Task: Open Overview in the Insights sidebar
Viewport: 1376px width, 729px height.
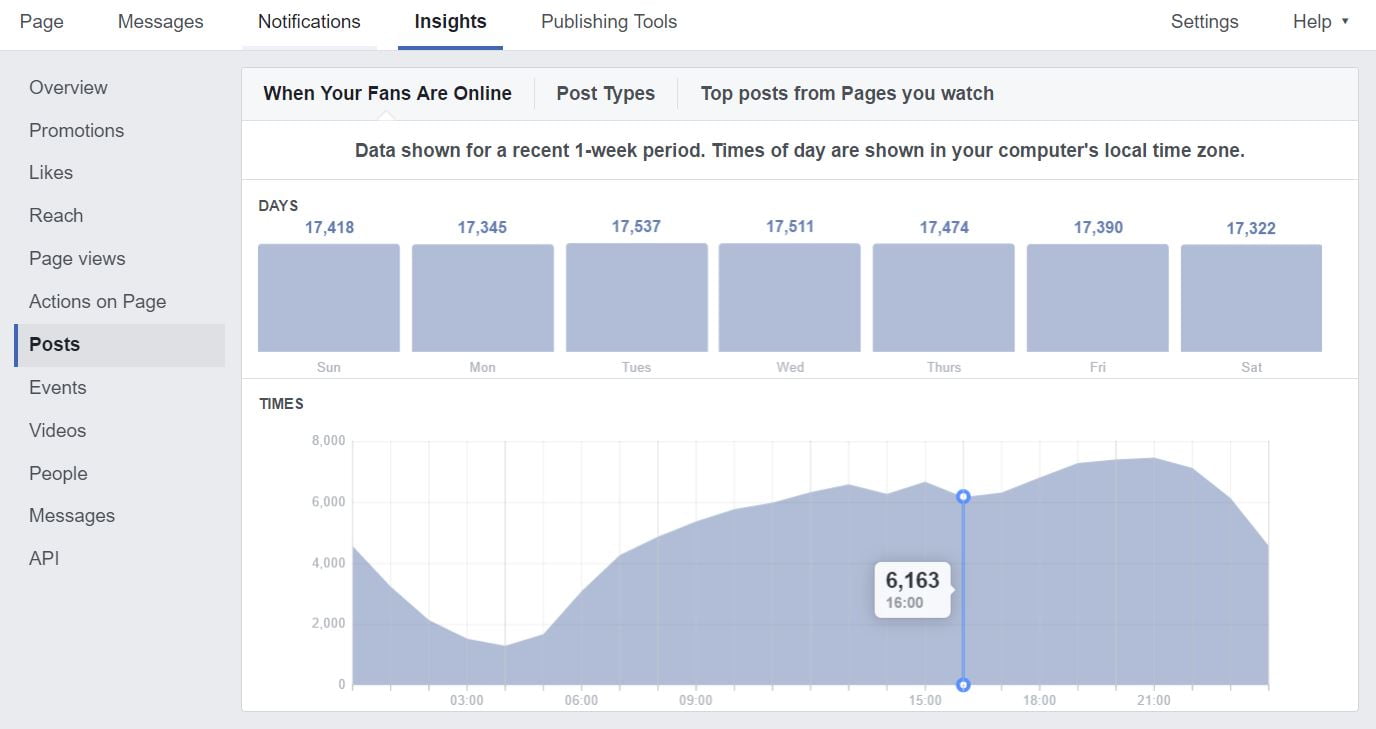Action: tap(68, 88)
